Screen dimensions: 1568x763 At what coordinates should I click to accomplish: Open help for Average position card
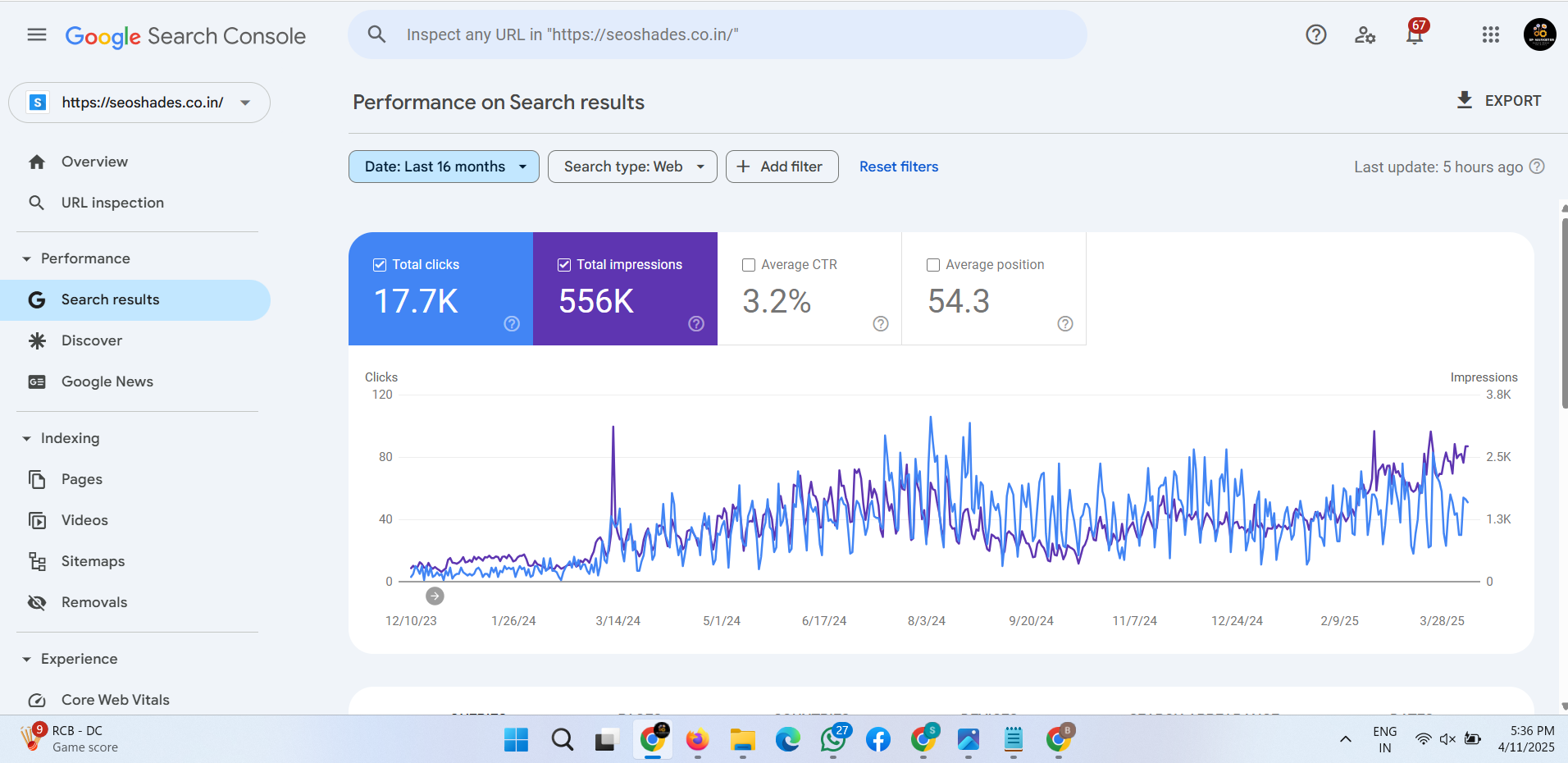pyautogui.click(x=1065, y=324)
